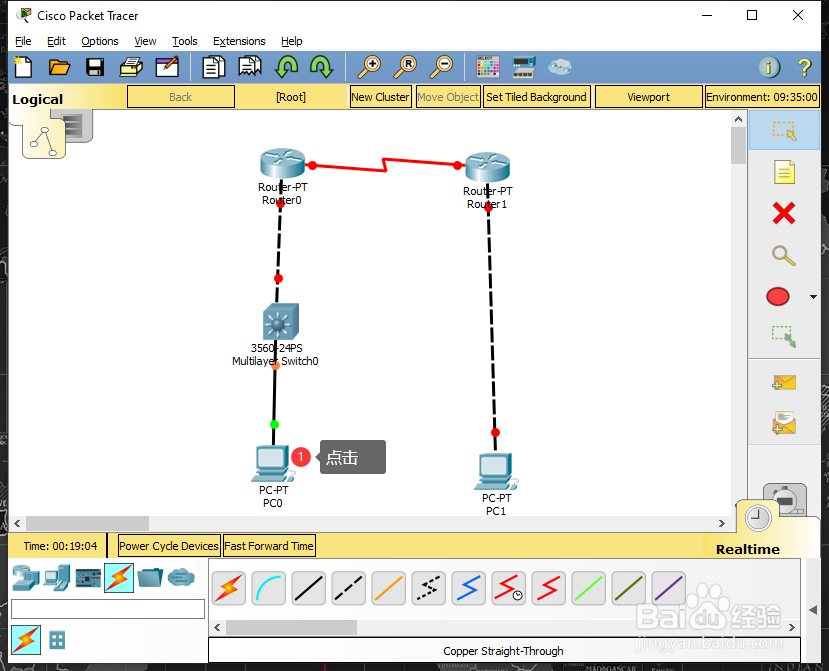Image resolution: width=829 pixels, height=671 pixels.
Task: Pick the automatic connection type
Action: click(228, 588)
